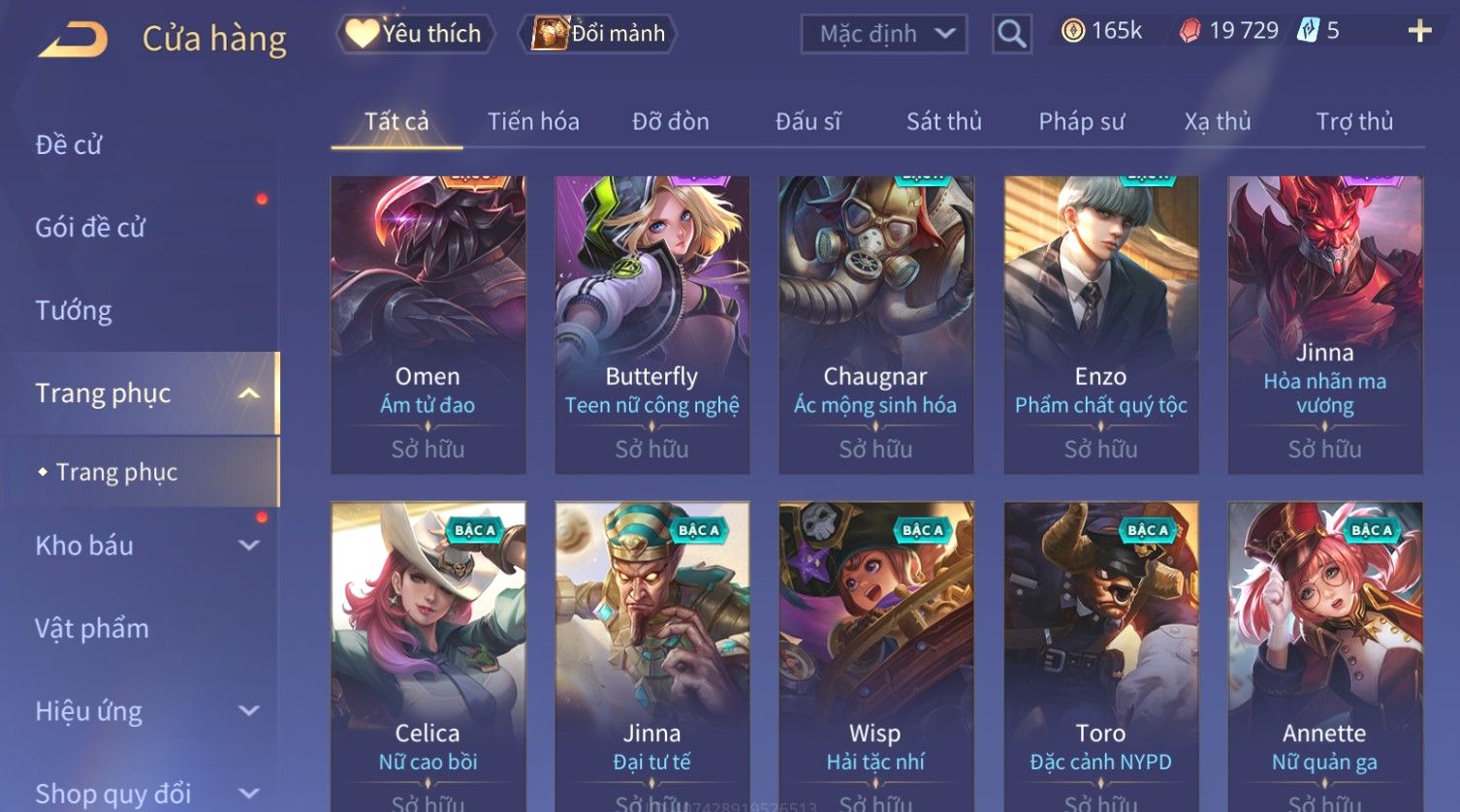Open the Mặc định sort dropdown
This screenshot has height=812, width=1460.
coord(883,34)
